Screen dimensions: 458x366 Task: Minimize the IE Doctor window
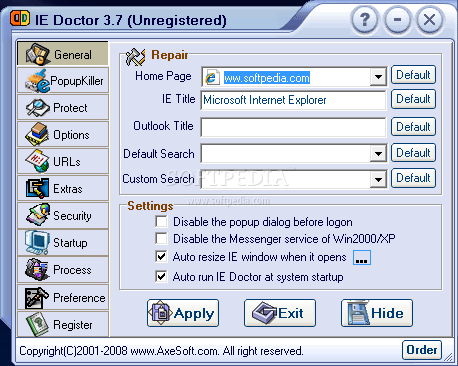(x=397, y=20)
